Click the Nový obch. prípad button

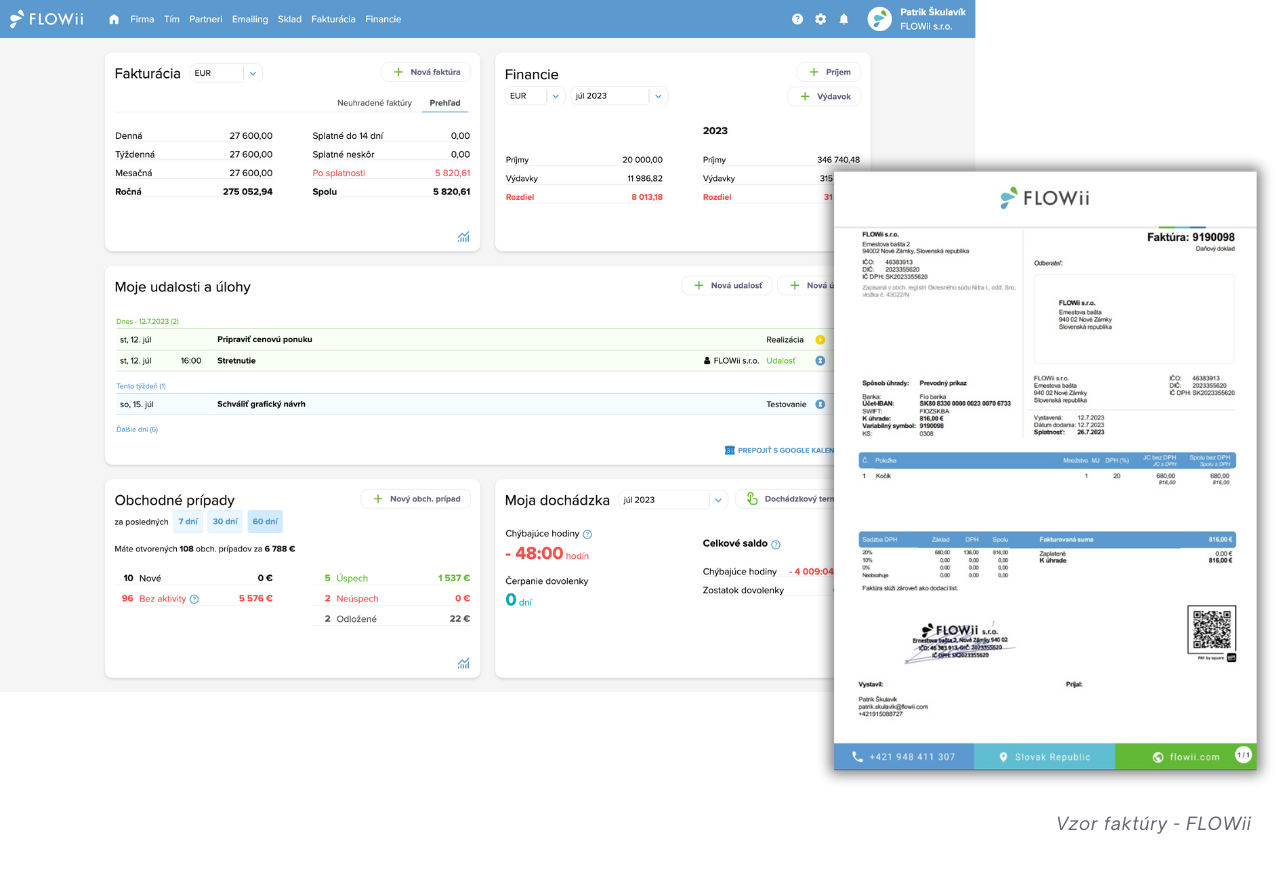[416, 498]
